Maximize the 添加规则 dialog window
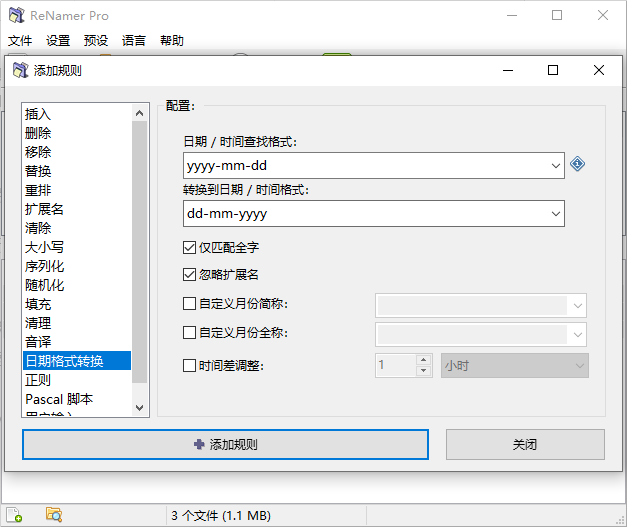Viewport: 627px width, 527px height. [x=553, y=70]
